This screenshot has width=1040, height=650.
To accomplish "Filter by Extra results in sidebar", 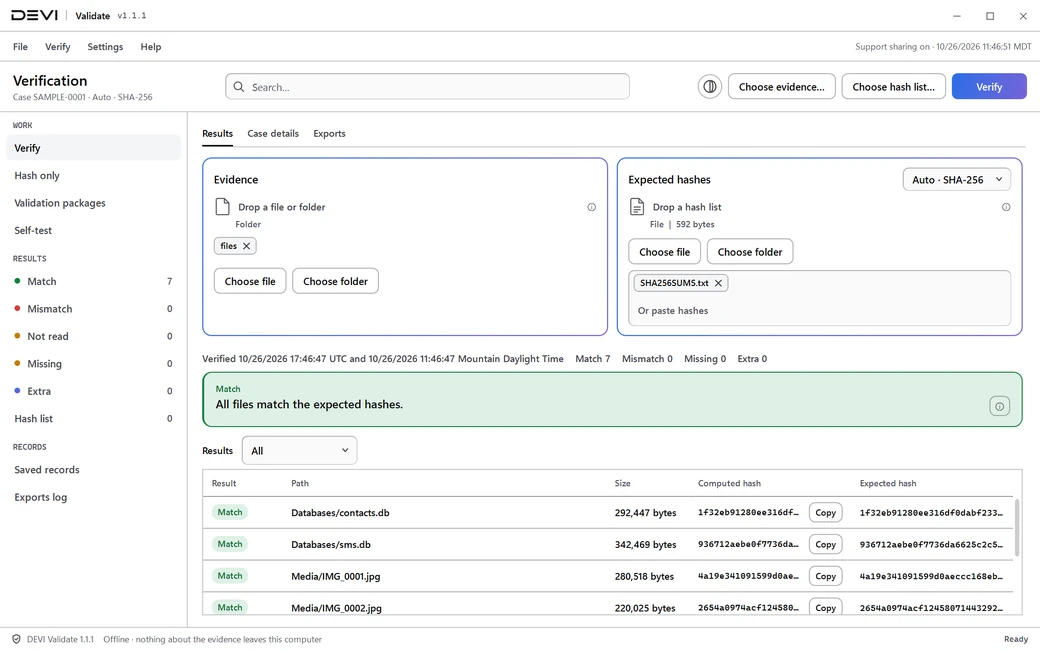I will (x=94, y=391).
